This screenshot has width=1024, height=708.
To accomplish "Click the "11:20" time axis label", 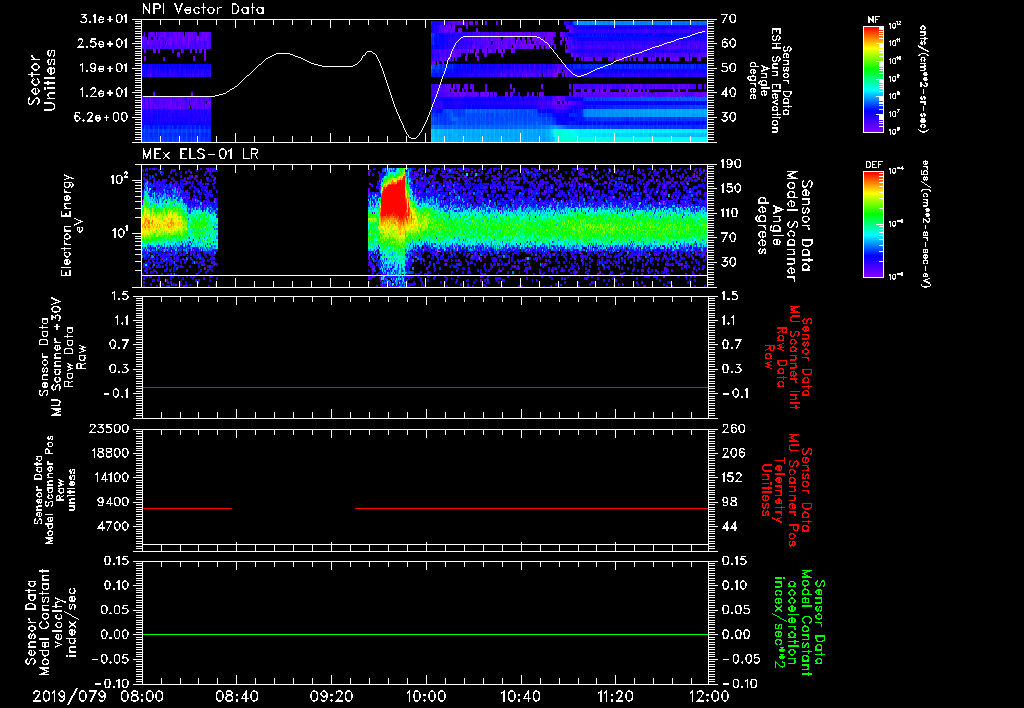I will click(x=615, y=696).
